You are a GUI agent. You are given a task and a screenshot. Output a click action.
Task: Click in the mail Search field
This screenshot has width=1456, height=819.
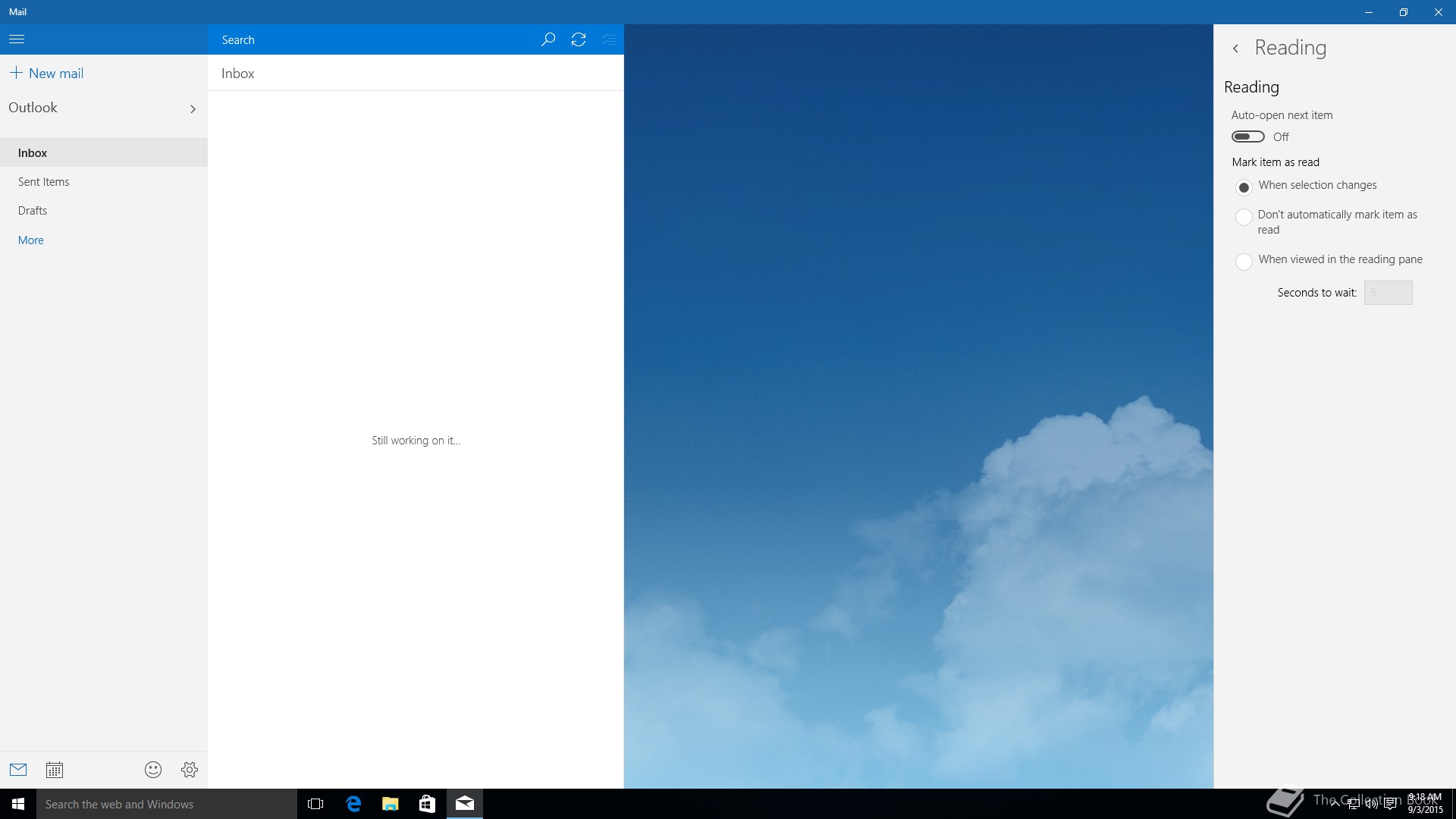coord(372,39)
